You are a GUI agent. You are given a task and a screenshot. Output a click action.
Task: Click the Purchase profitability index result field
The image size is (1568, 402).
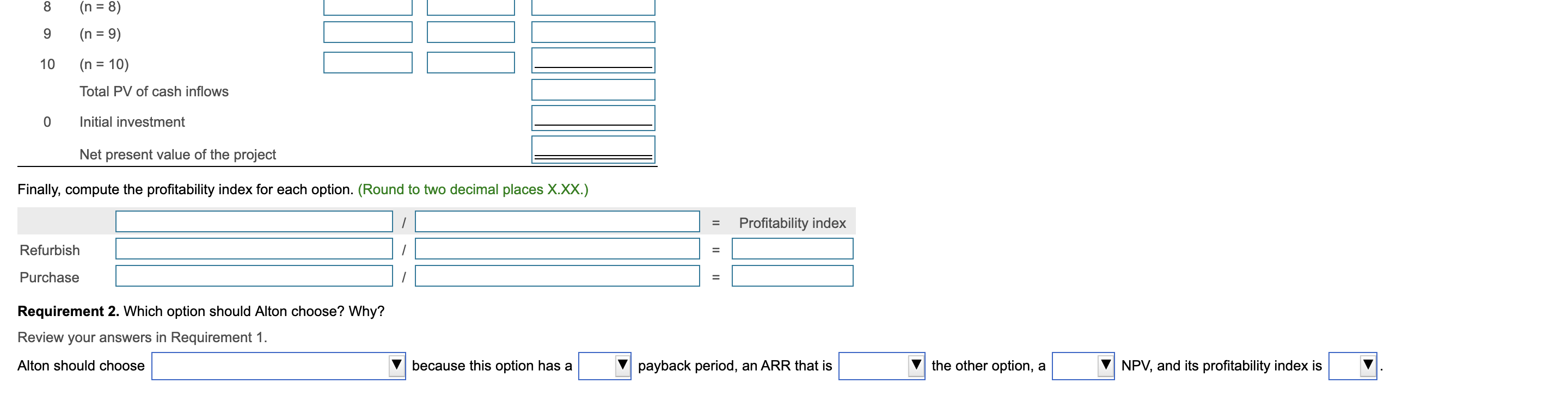pos(793,276)
